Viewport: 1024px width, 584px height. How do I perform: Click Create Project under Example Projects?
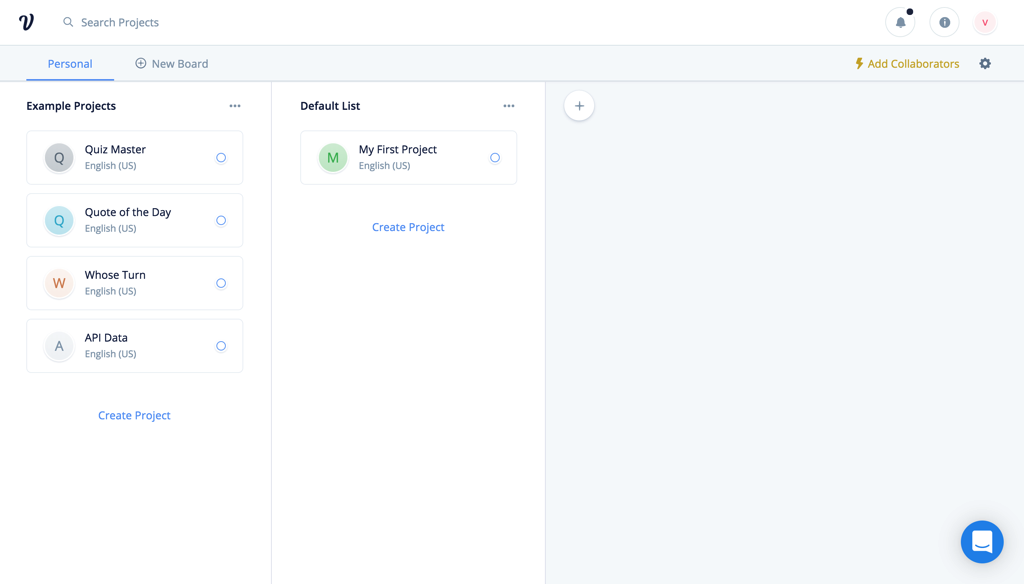(134, 415)
